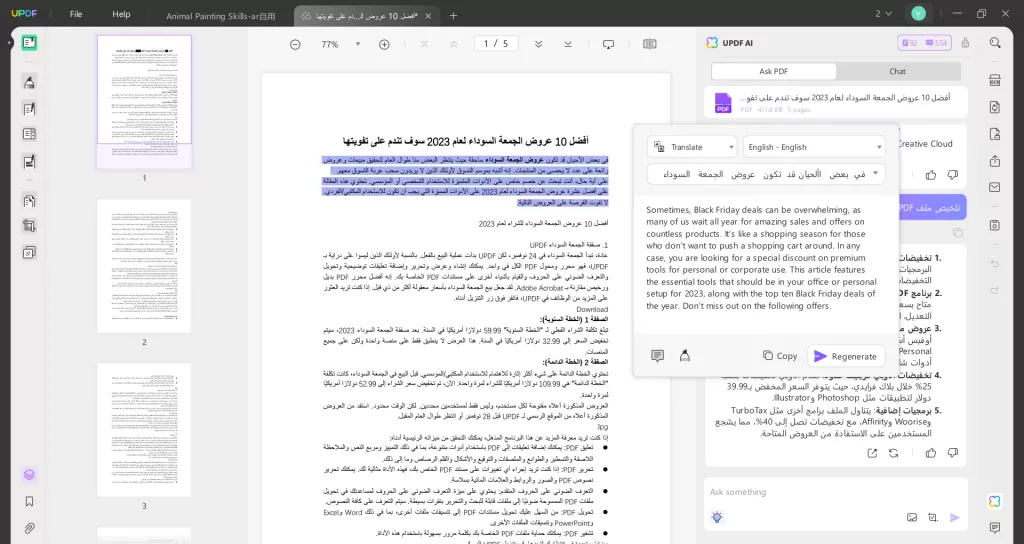
Task: Attach an image to the AI chat
Action: [912, 517]
